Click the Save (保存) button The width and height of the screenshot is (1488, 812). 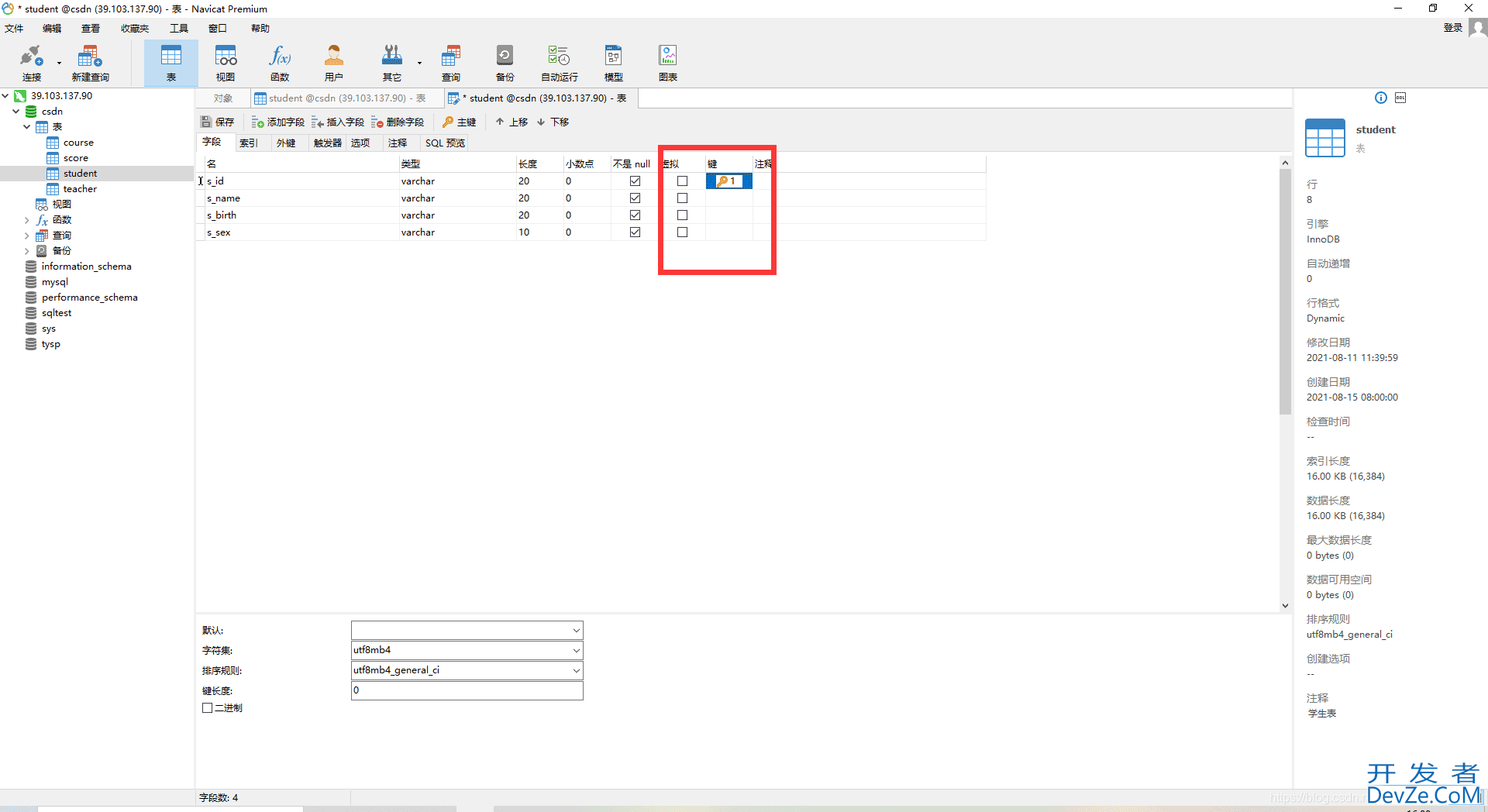coord(218,122)
